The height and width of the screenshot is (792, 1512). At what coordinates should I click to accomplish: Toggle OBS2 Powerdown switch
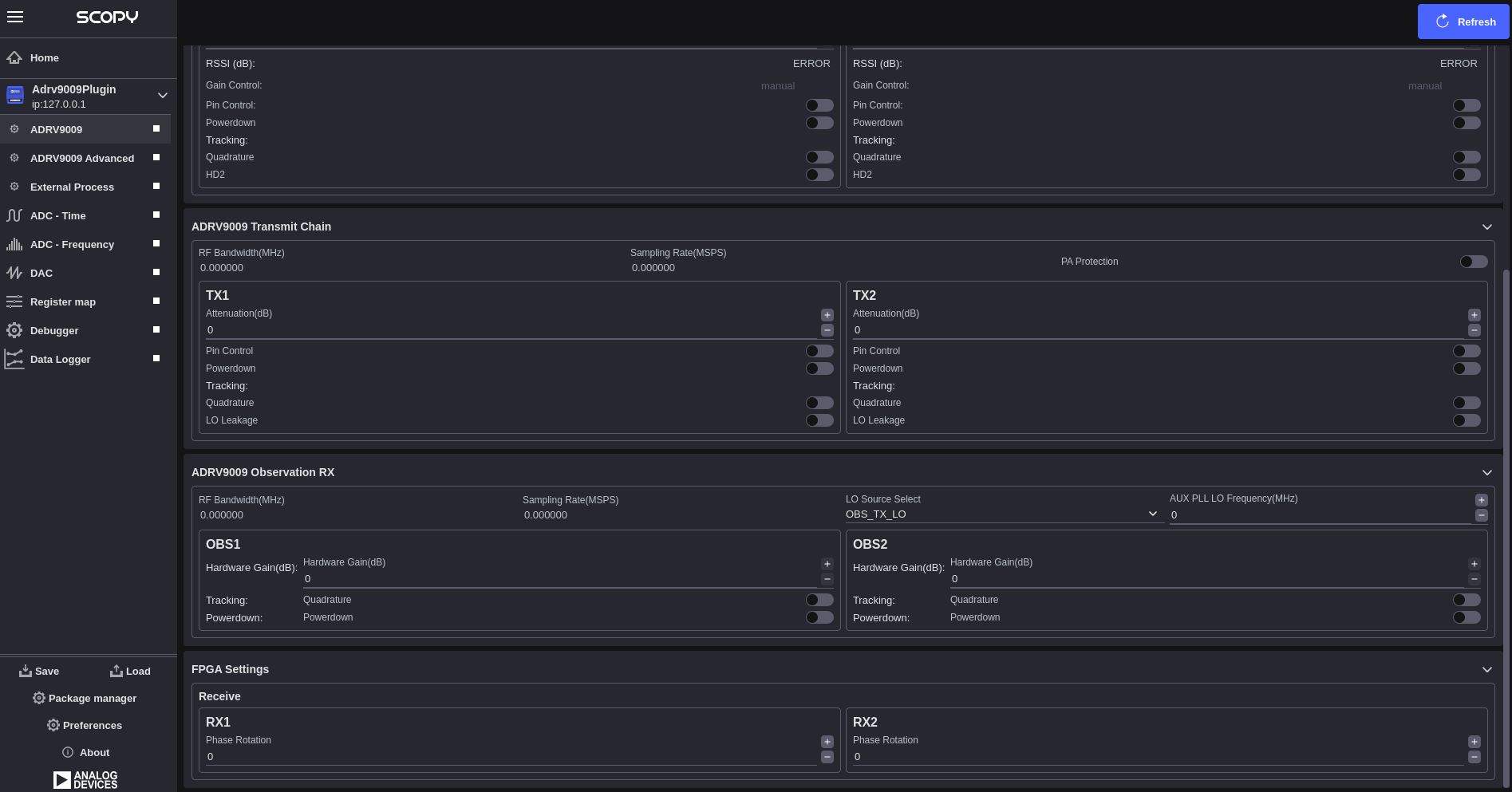[1467, 617]
